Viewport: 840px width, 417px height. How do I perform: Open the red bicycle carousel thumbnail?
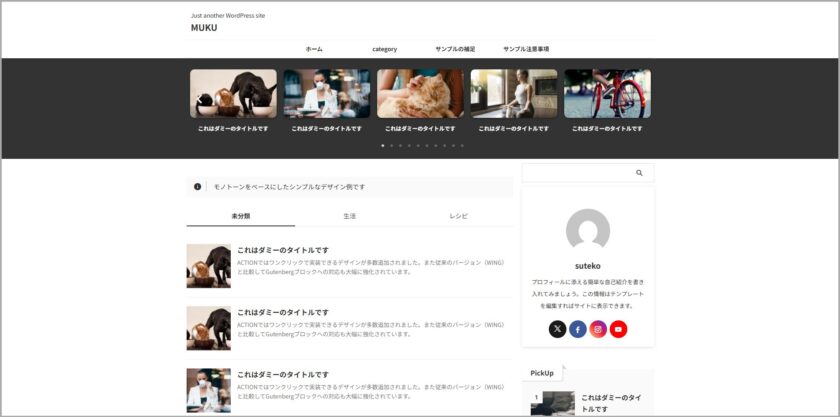click(x=608, y=93)
